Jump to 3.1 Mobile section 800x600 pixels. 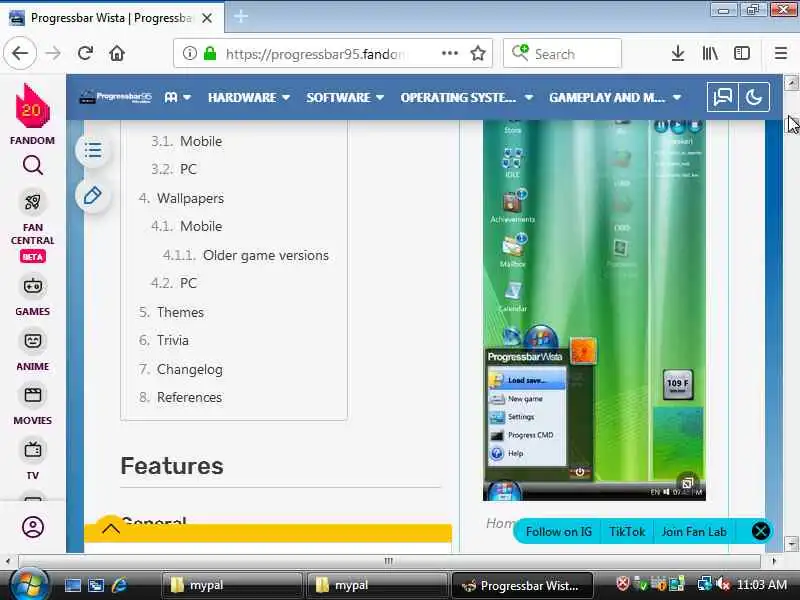coord(186,141)
